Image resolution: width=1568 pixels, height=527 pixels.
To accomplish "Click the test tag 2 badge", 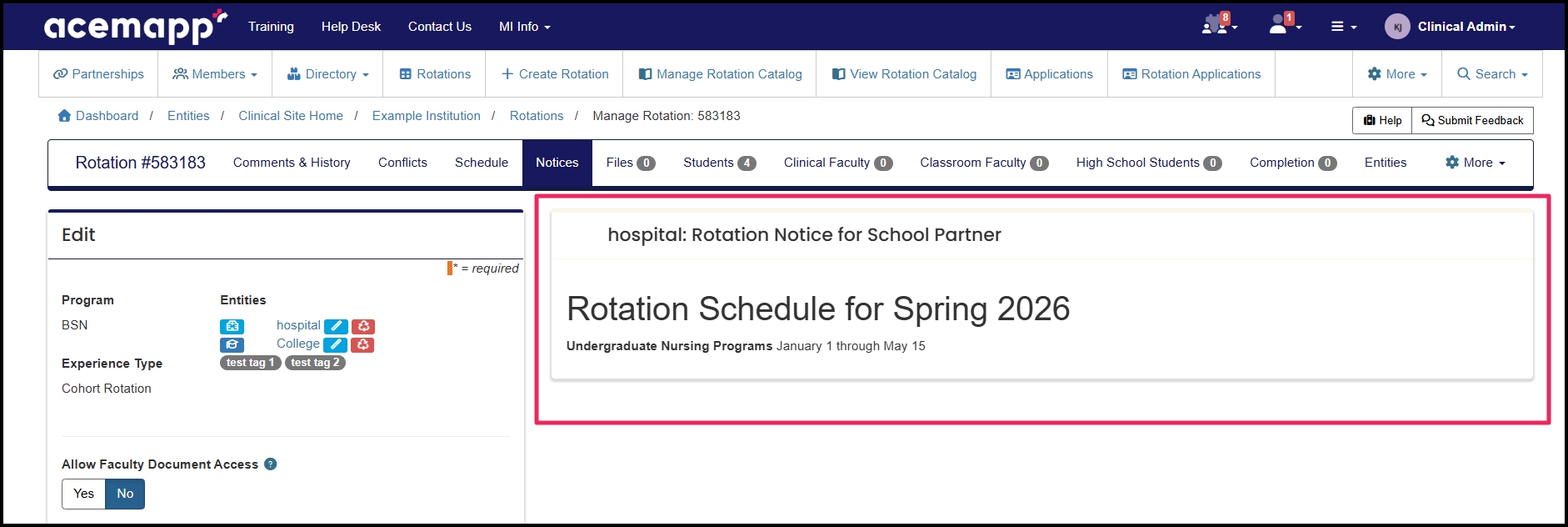I will (x=315, y=363).
